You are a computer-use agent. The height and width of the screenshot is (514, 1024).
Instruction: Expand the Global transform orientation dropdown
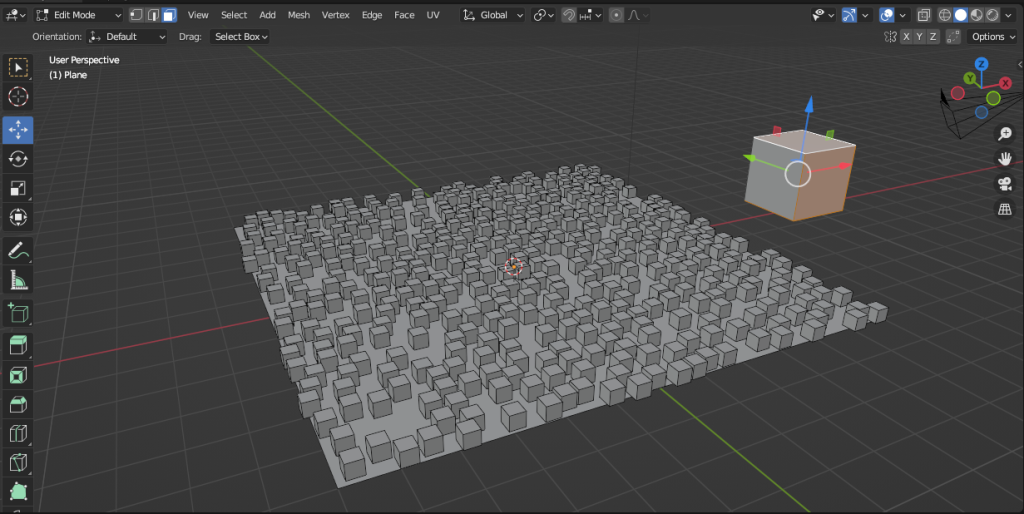[x=493, y=15]
